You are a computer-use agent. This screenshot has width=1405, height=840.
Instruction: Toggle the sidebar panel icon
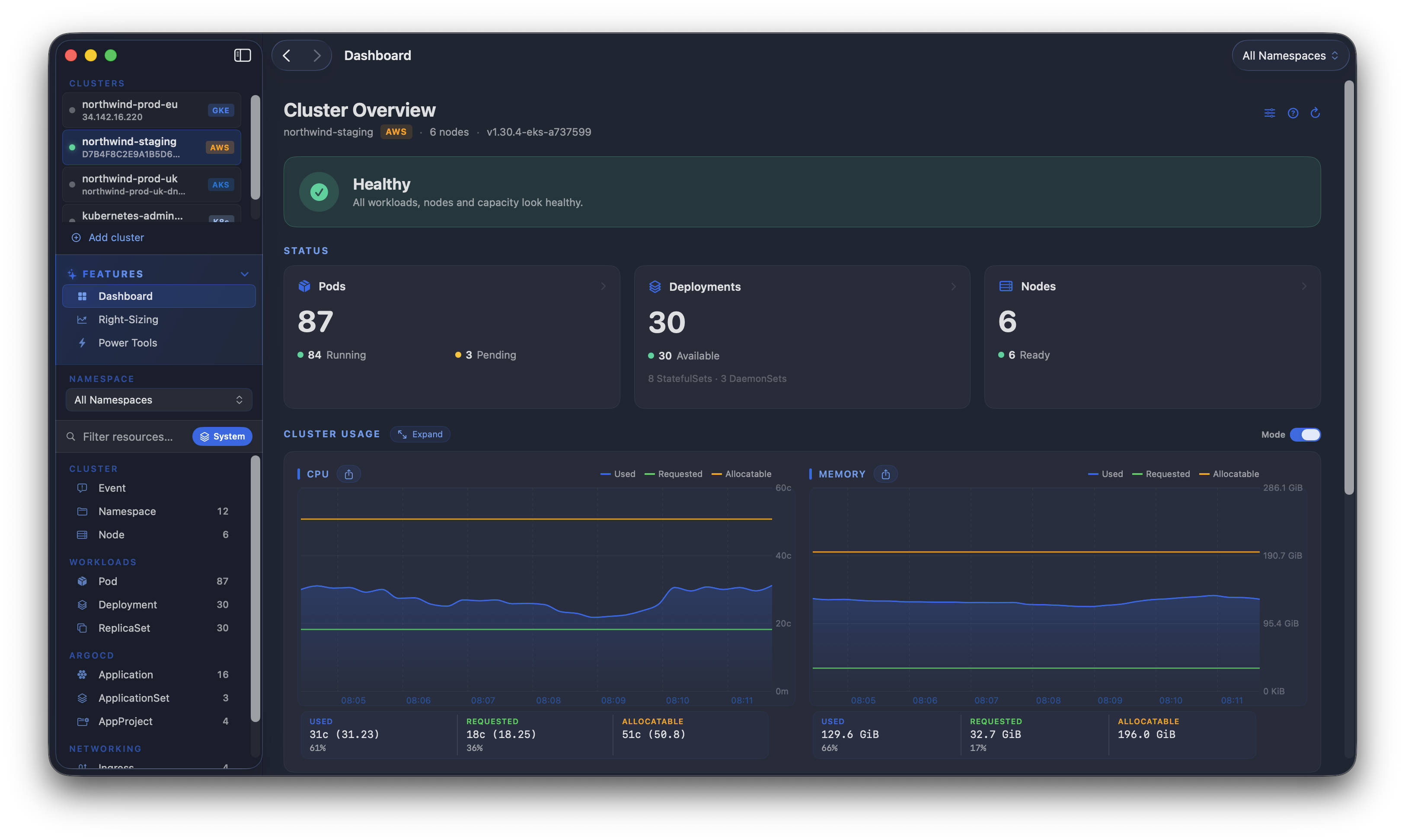(243, 55)
